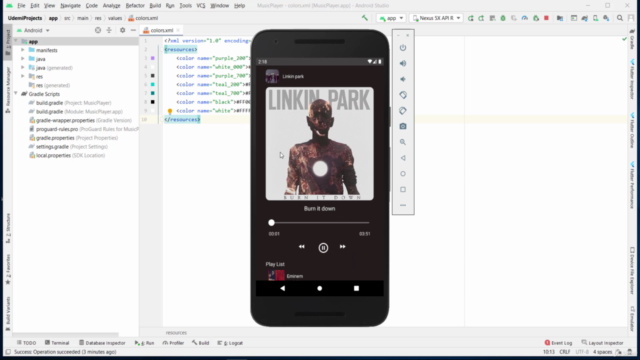
Task: Open the File menu
Action: pos(21,6)
